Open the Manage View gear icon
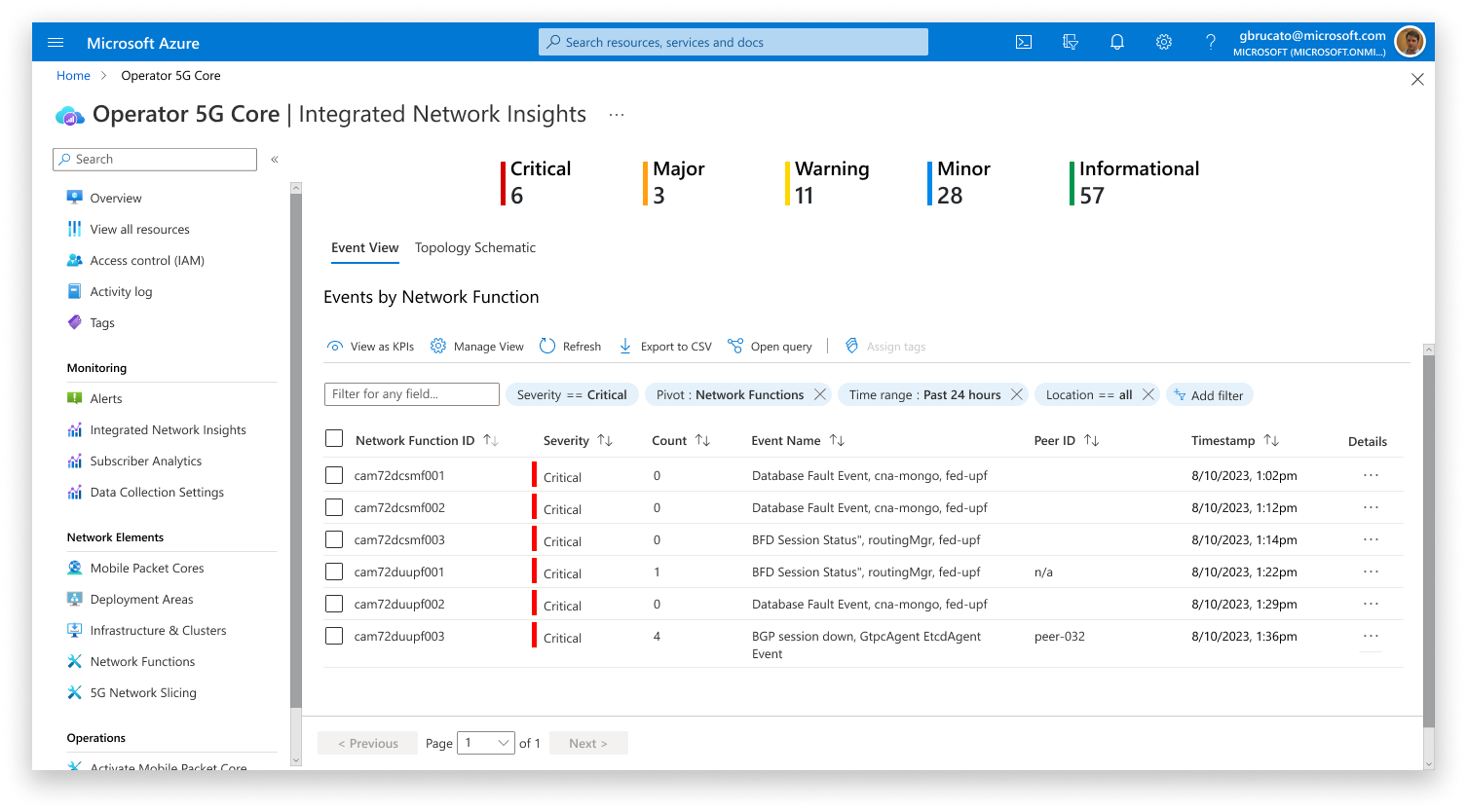1467x812 pixels. tap(438, 346)
